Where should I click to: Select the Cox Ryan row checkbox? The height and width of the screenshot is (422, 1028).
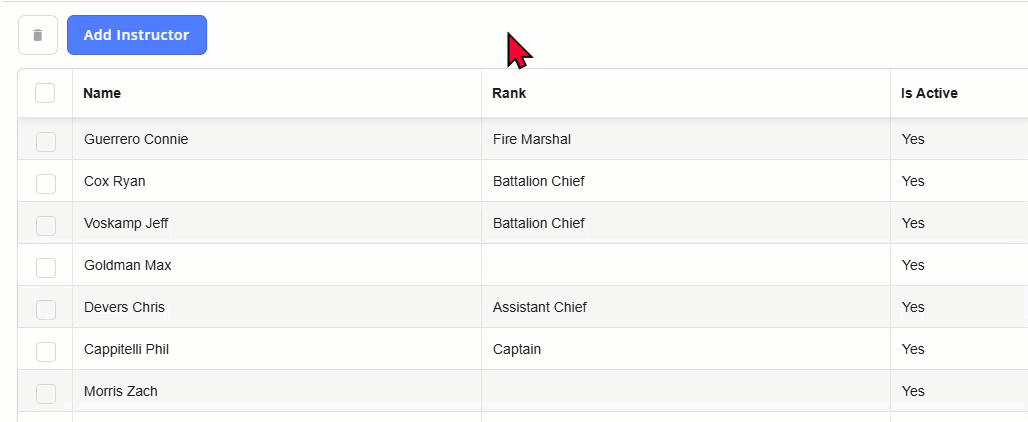click(46, 183)
